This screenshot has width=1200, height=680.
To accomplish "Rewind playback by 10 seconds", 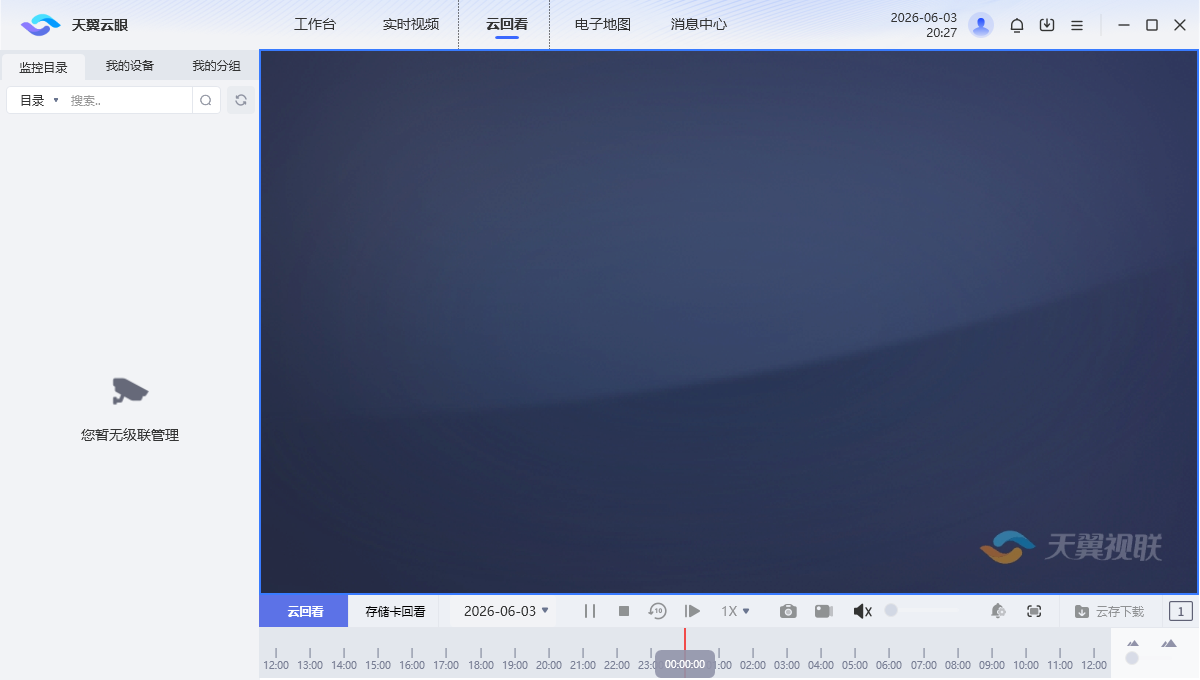I will [x=657, y=611].
